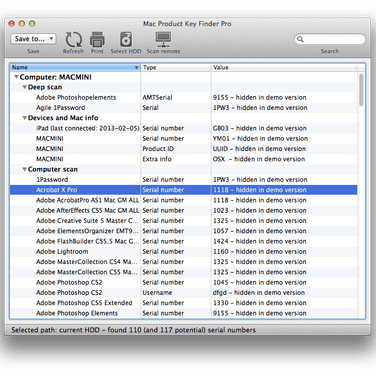
Task: Click the Refresh toolbar icon
Action: (x=73, y=40)
